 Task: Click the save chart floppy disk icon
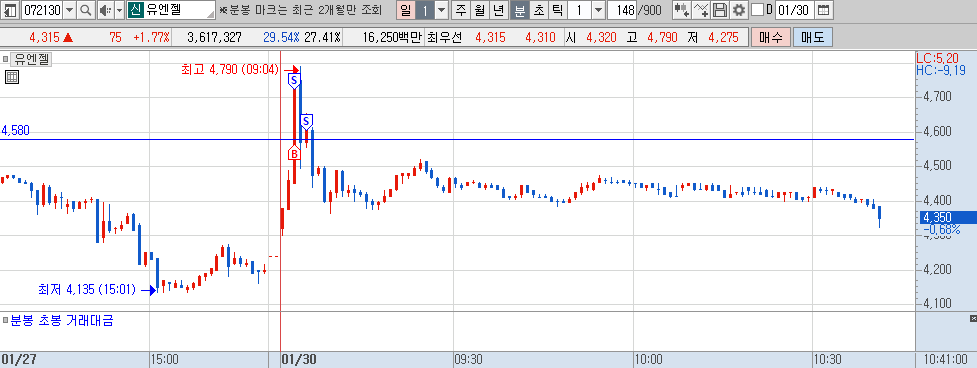coord(720,10)
